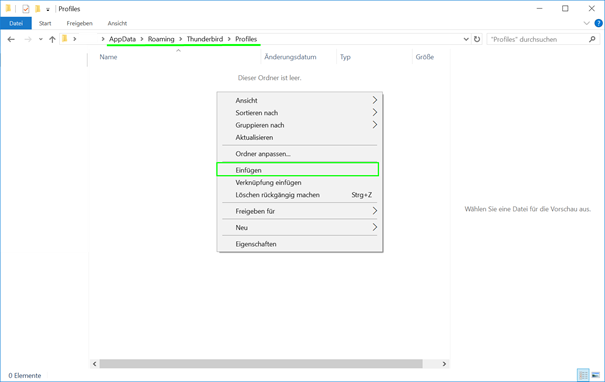Click Thunderbird in the address path
The height and width of the screenshot is (382, 605).
(205, 39)
